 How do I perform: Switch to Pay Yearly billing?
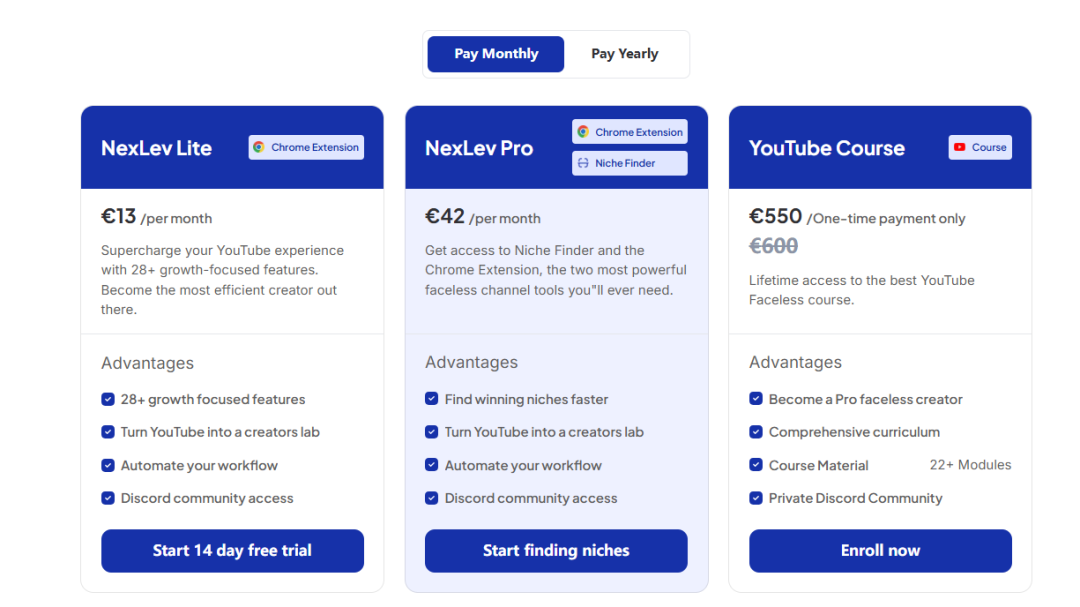coord(624,54)
